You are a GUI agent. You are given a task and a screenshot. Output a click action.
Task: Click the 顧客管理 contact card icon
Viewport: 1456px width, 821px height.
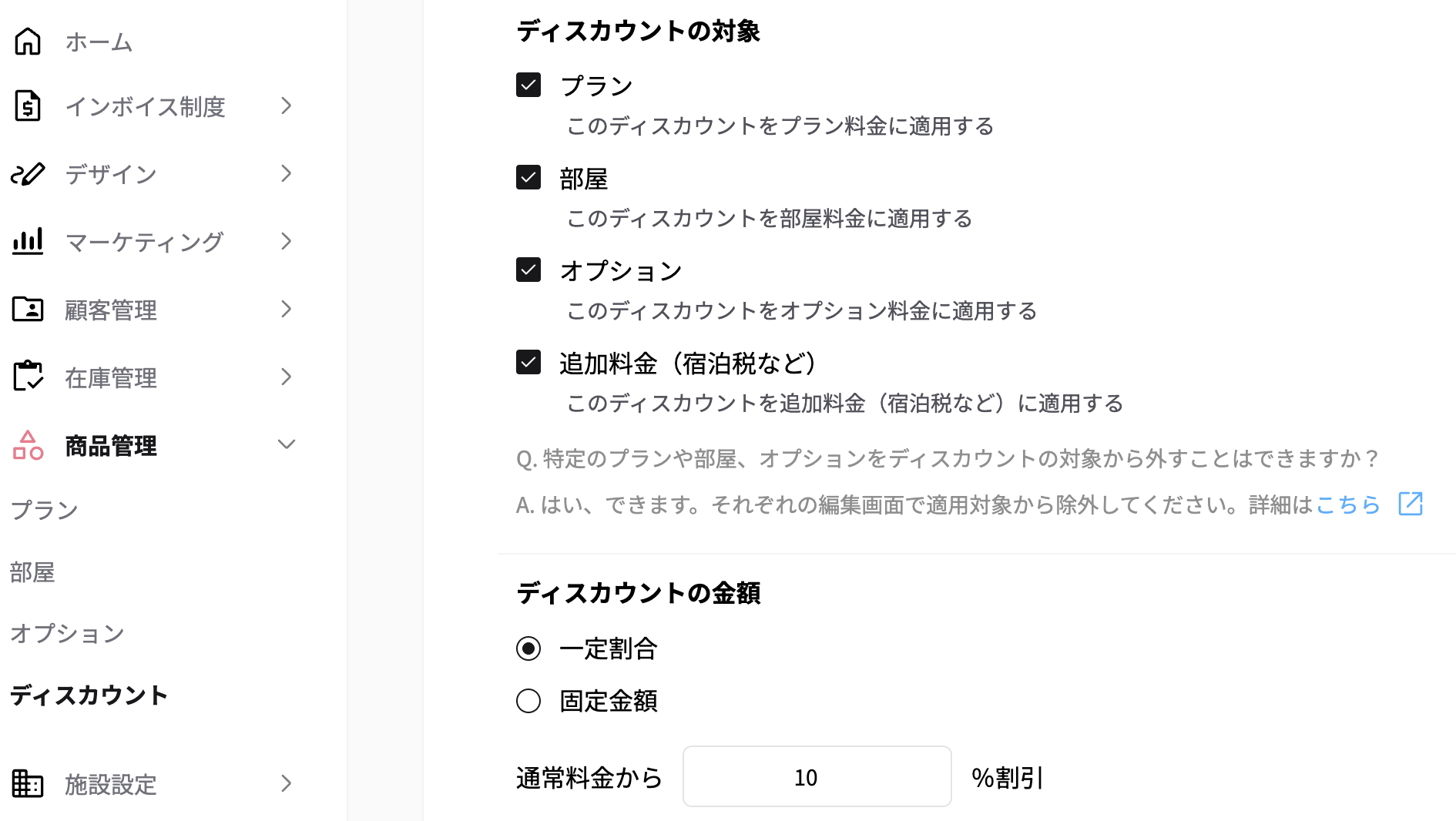pos(28,309)
